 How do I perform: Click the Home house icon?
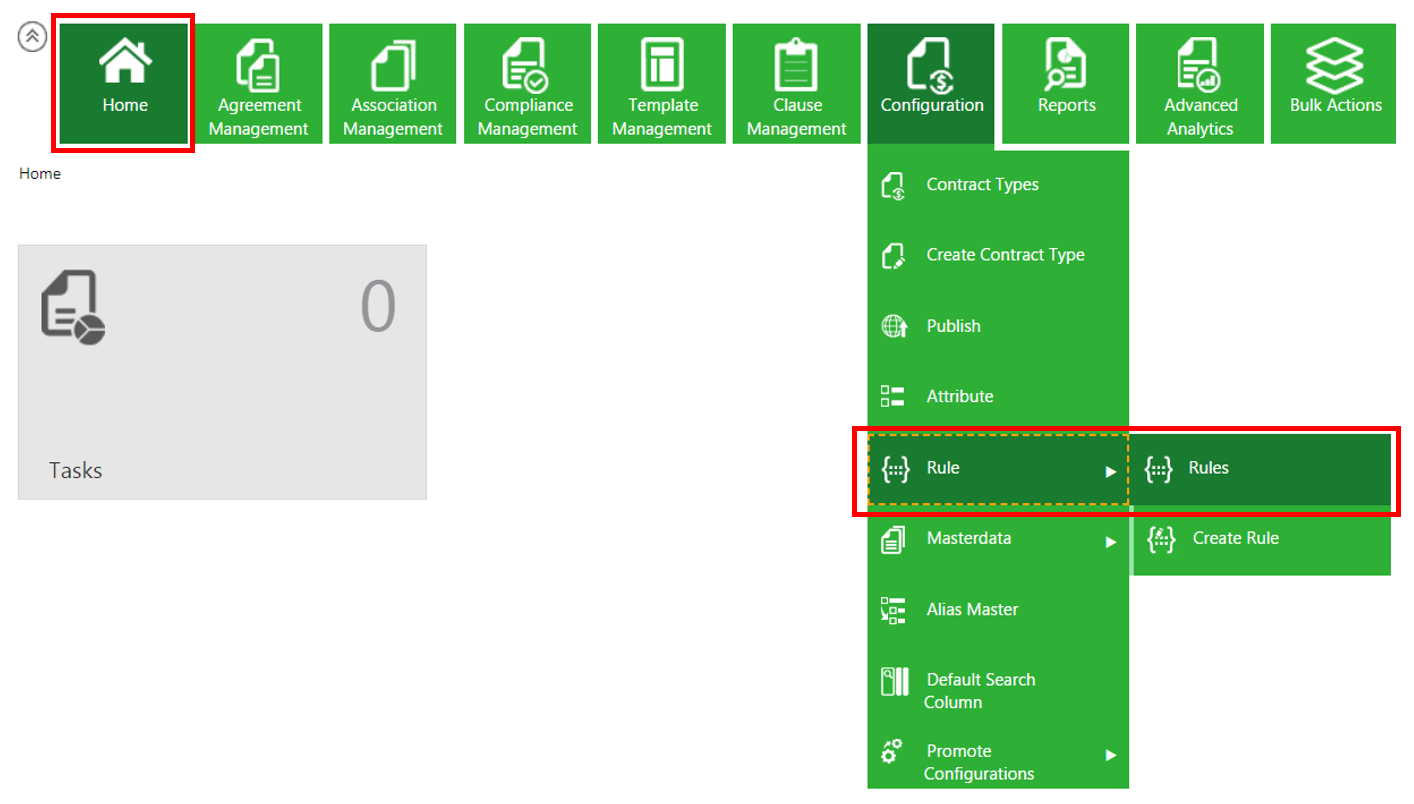pyautogui.click(x=125, y=62)
